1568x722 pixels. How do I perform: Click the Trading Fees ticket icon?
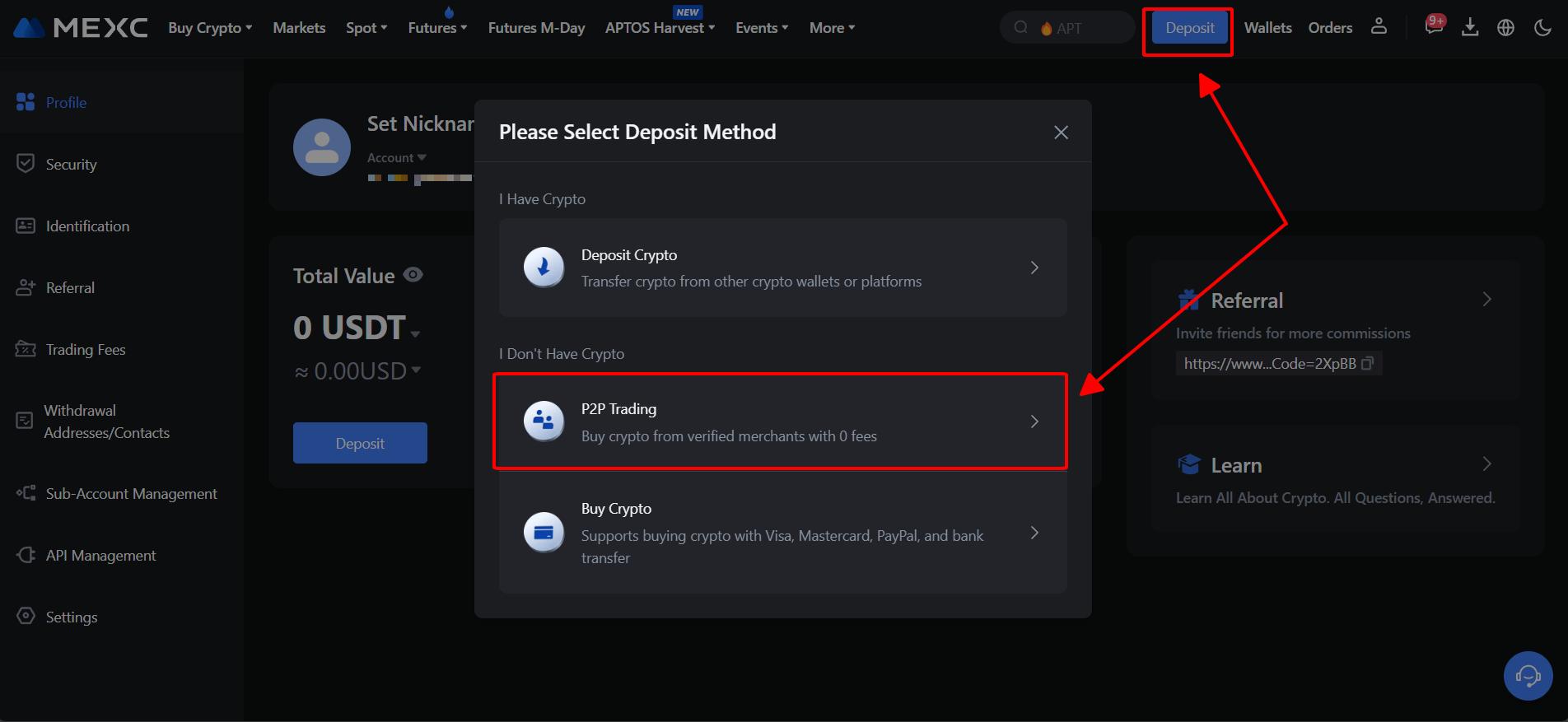pyautogui.click(x=26, y=349)
